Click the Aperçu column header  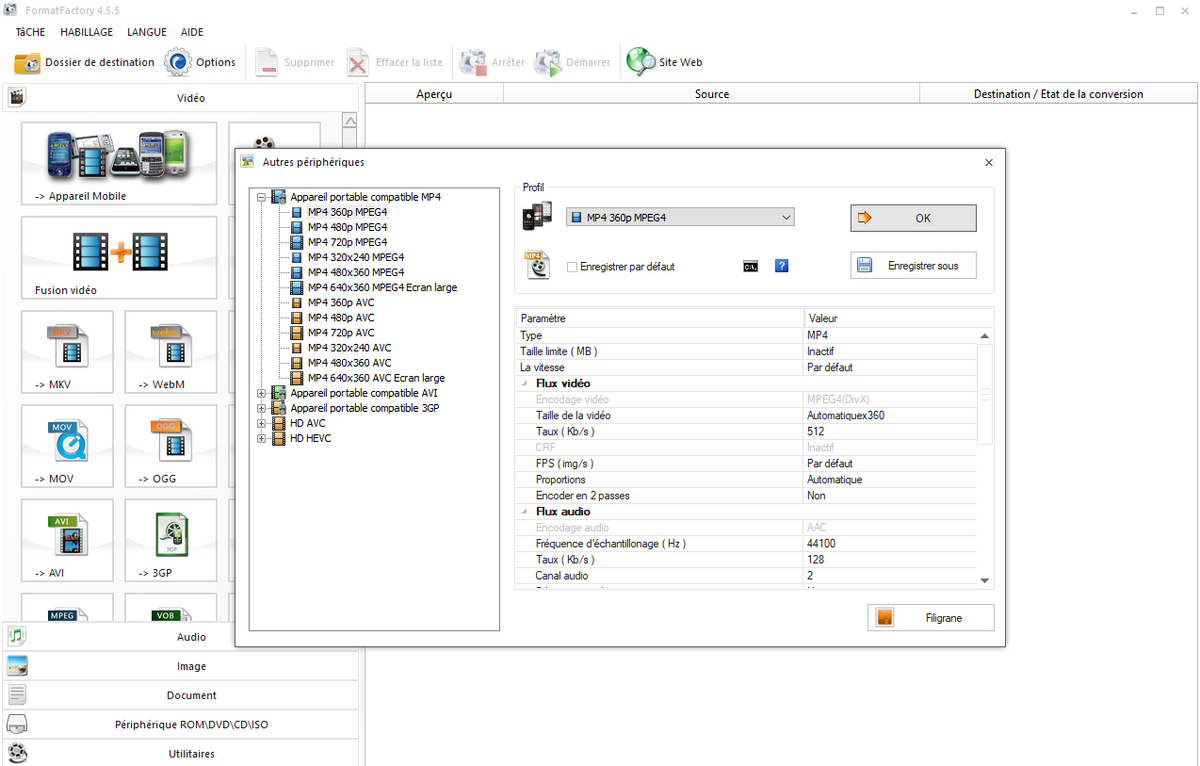coord(434,94)
